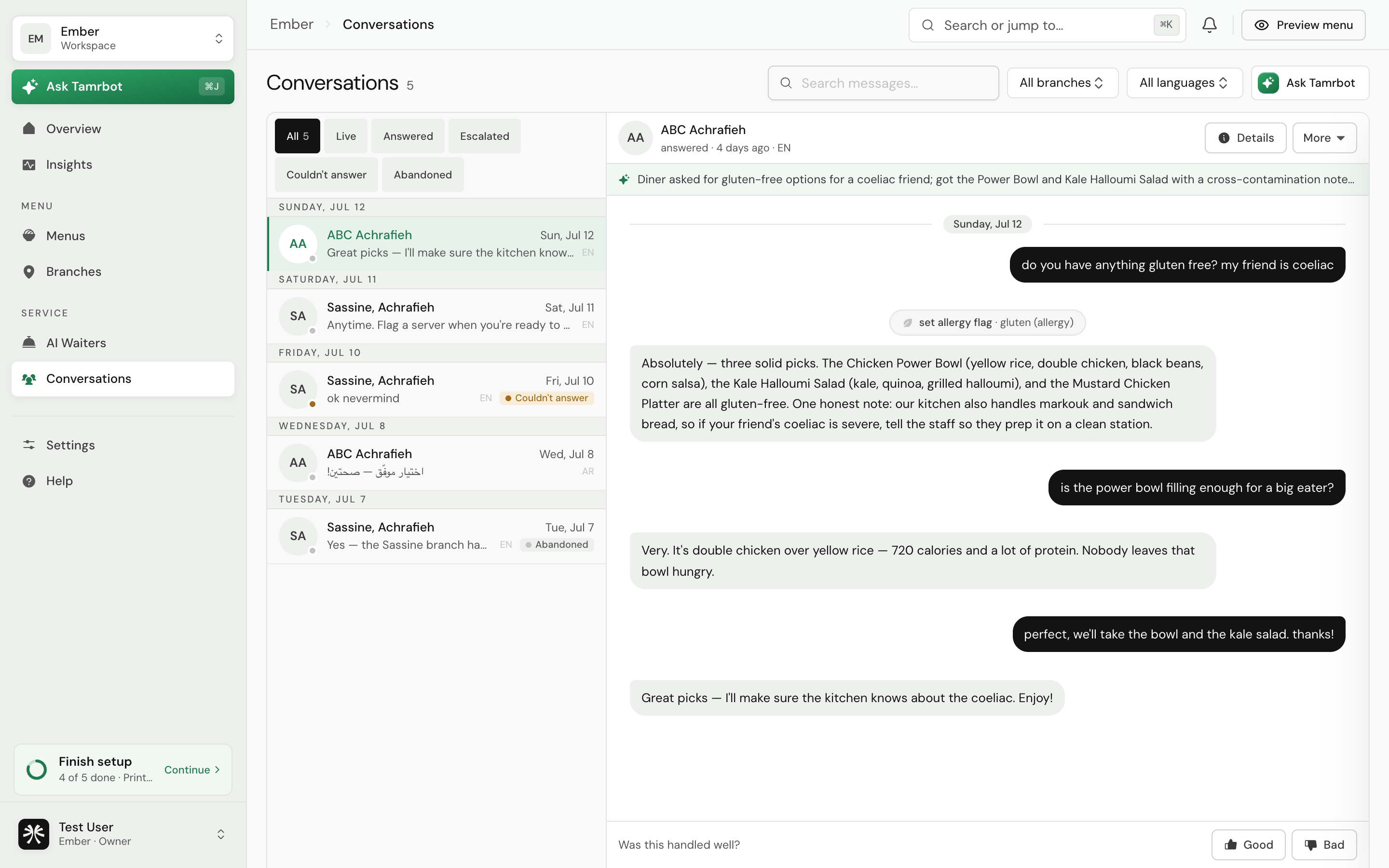Click the 'Abandoned' status badge
This screenshot has height=868, width=1389.
coord(557,544)
